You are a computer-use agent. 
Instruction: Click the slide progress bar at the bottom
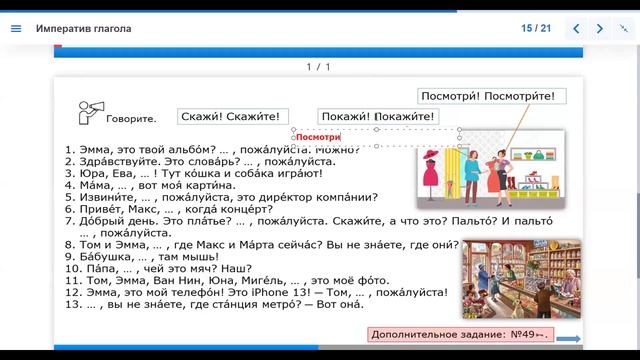[x=318, y=347]
